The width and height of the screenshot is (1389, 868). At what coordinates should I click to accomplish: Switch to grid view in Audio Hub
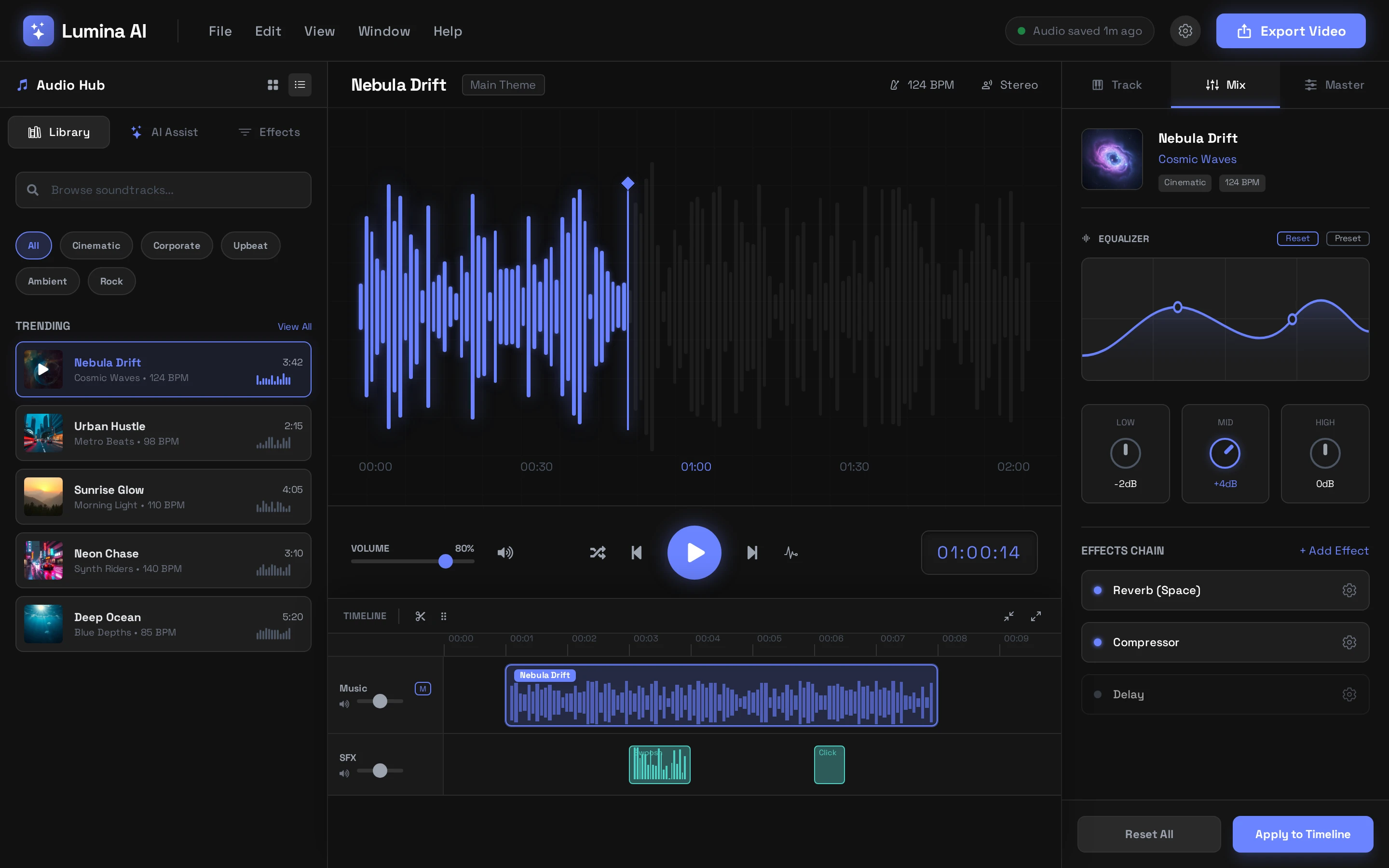272,85
